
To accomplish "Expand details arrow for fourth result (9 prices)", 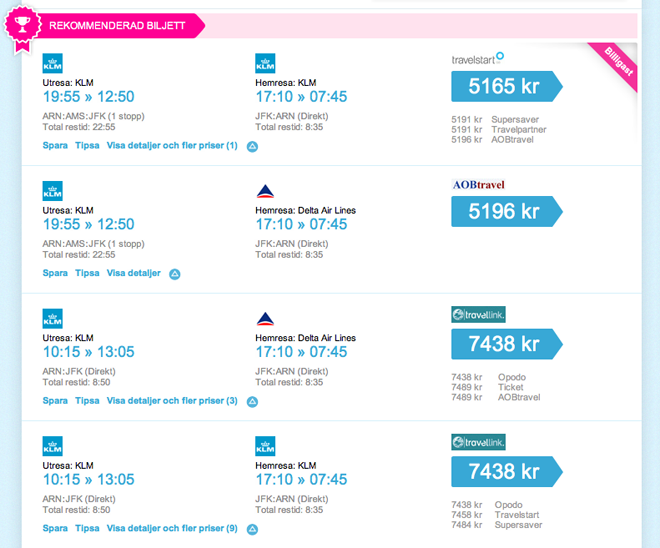I will (252, 529).
